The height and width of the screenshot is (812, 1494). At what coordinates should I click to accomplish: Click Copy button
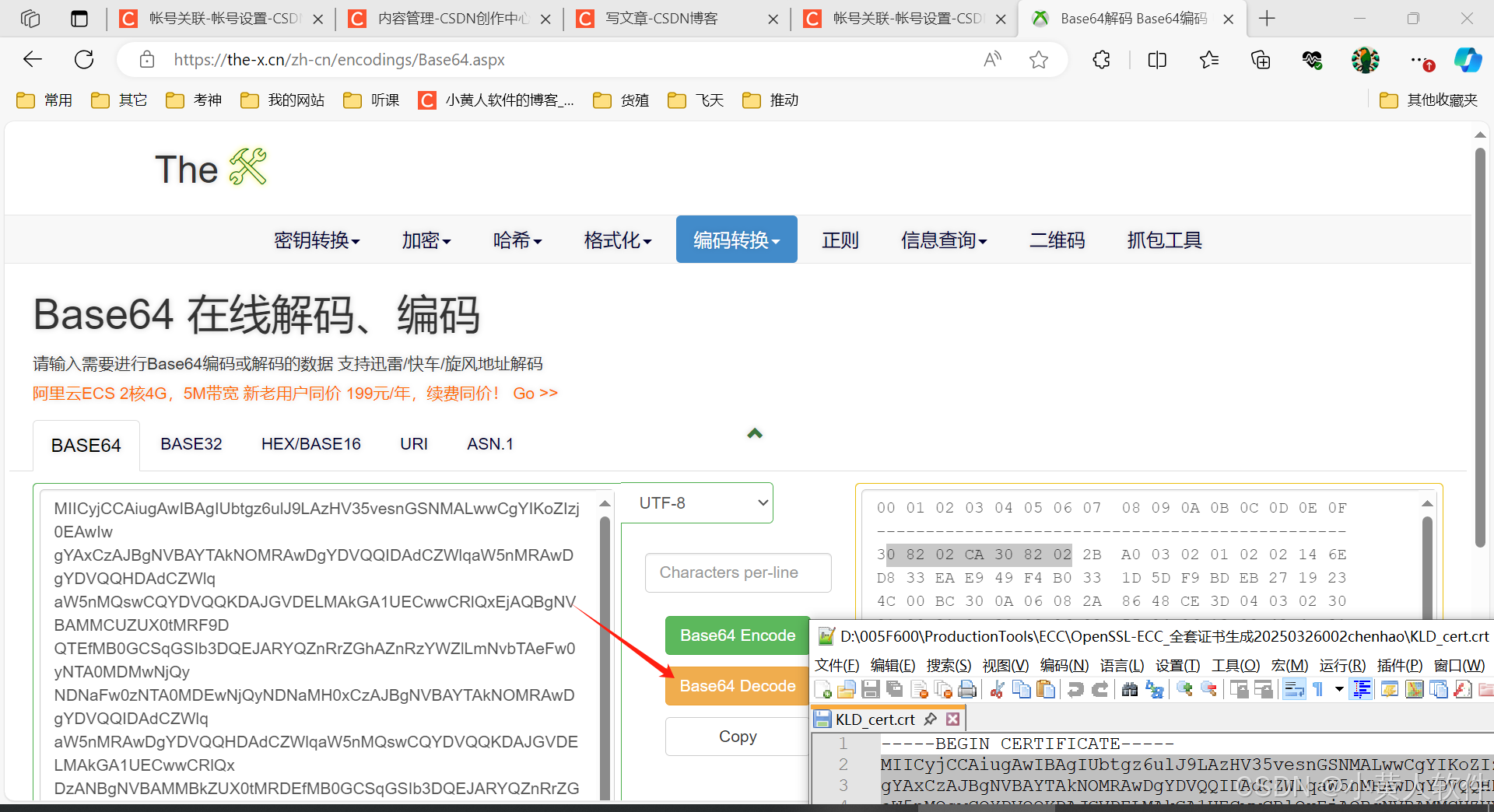738,737
